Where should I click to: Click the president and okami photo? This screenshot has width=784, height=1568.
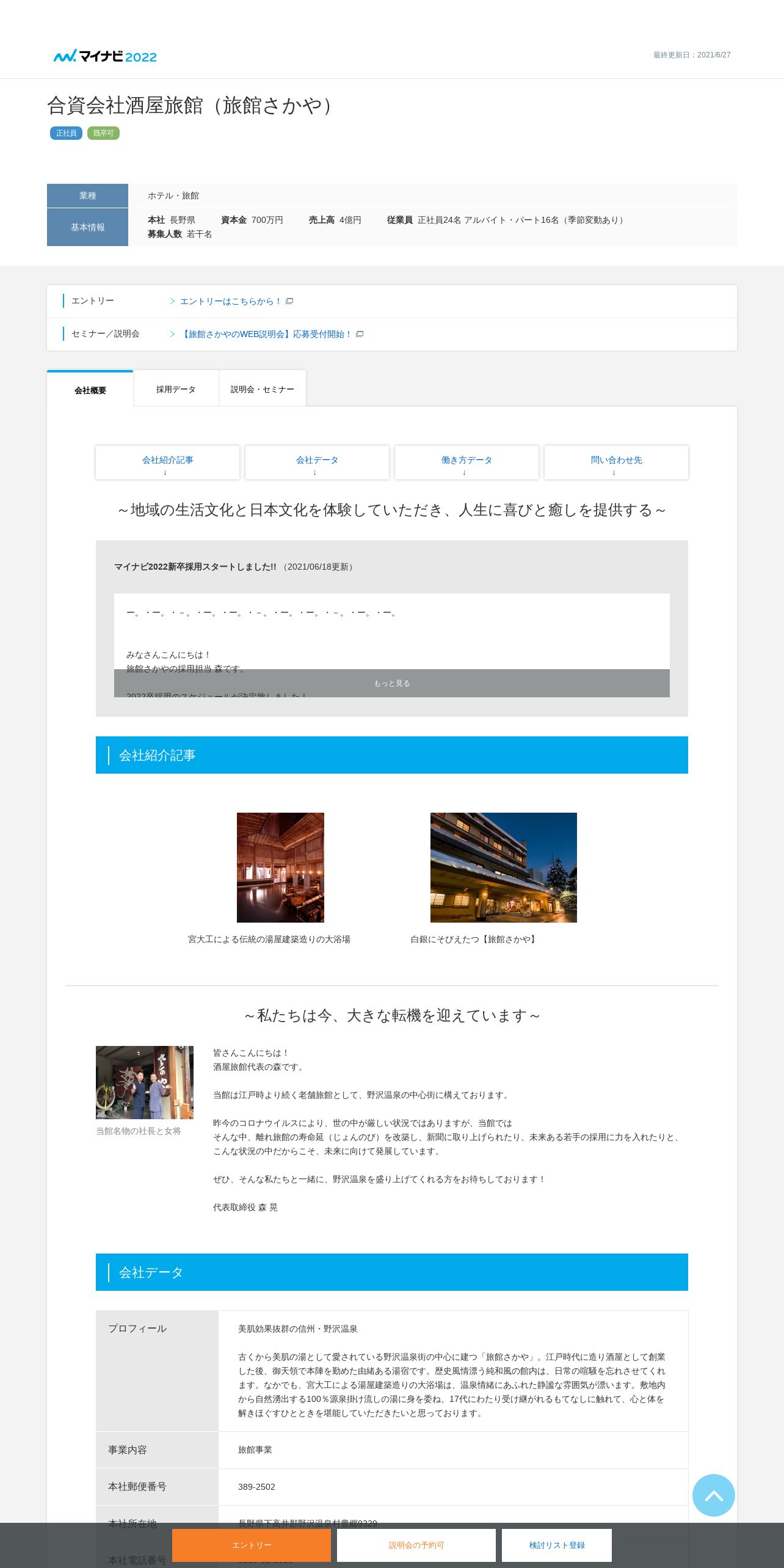[x=145, y=1082]
